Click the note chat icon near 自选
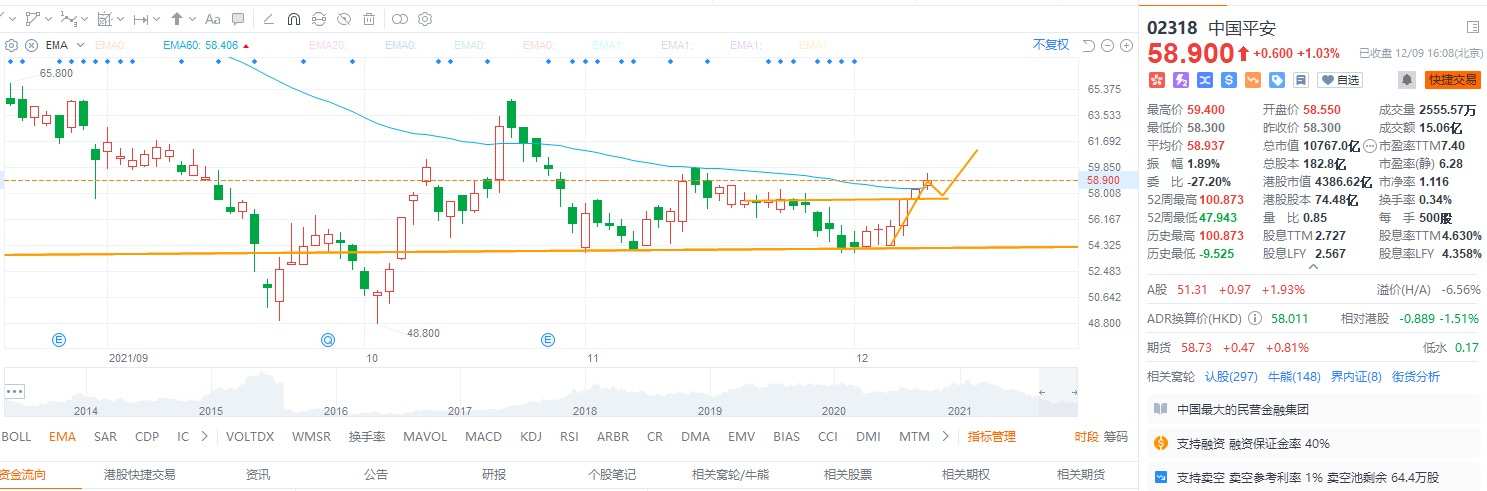 tap(1302, 79)
